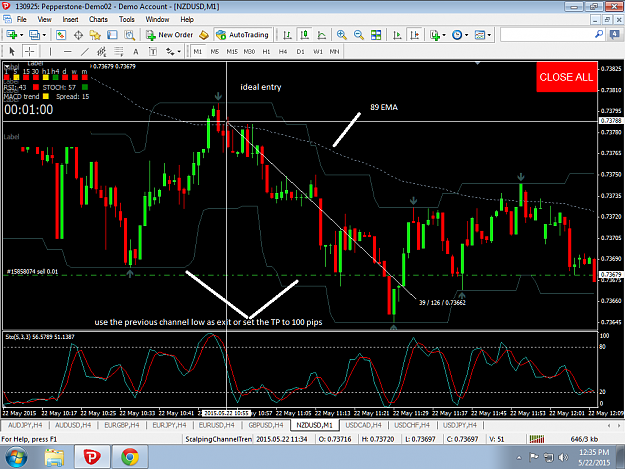Open the MetaEditor book icon

(x=204, y=35)
